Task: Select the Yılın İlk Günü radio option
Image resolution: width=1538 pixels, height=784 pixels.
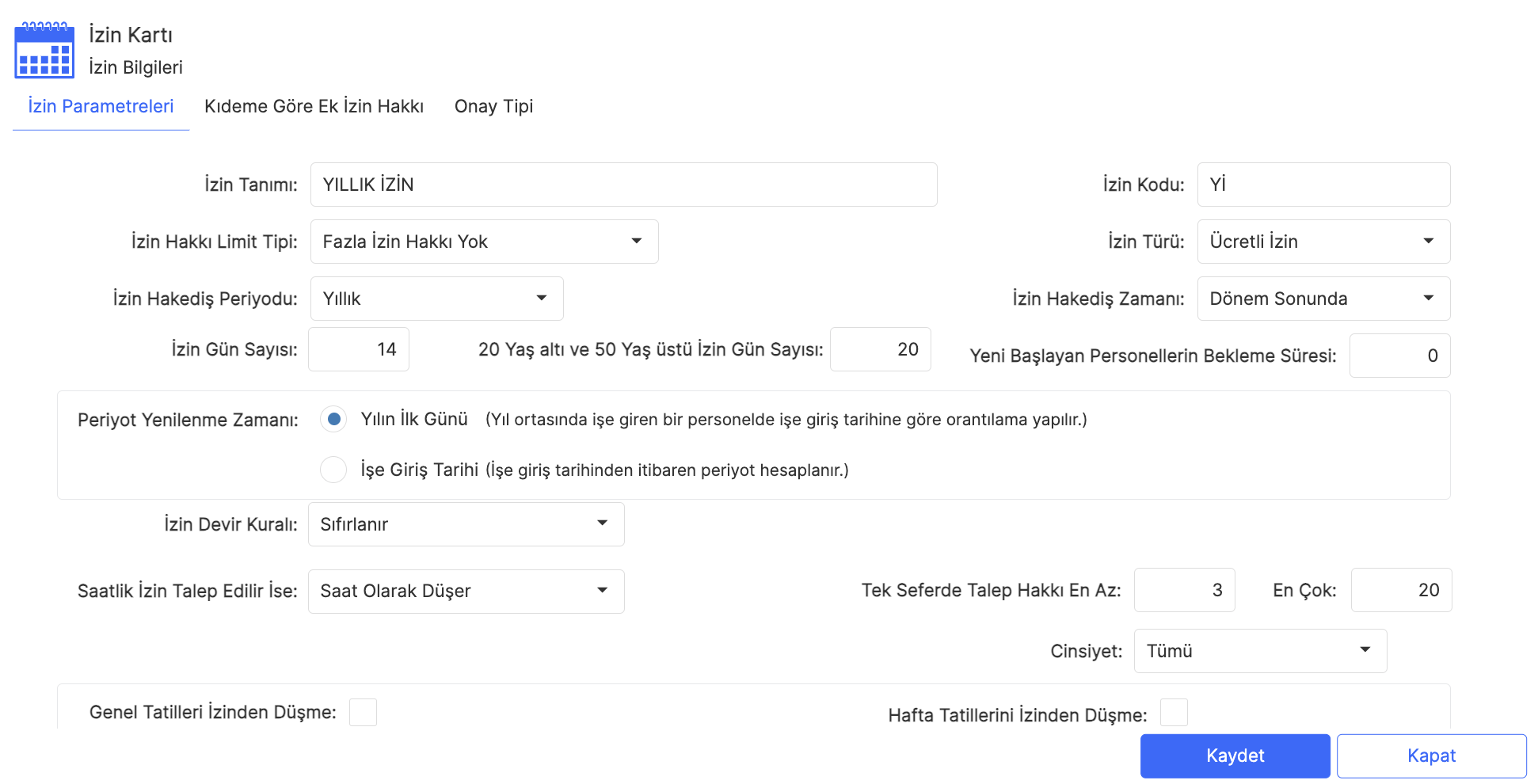Action: 333,419
